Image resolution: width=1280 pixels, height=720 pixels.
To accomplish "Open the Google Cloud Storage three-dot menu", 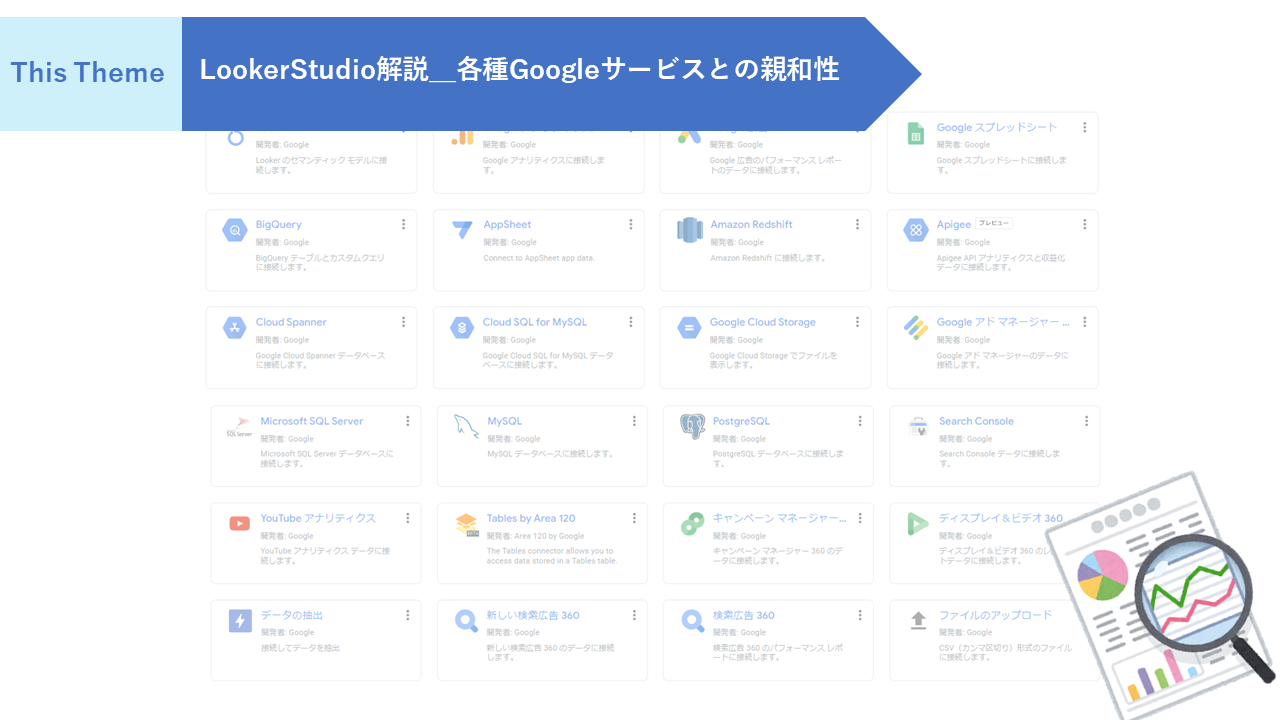I will coord(858,322).
